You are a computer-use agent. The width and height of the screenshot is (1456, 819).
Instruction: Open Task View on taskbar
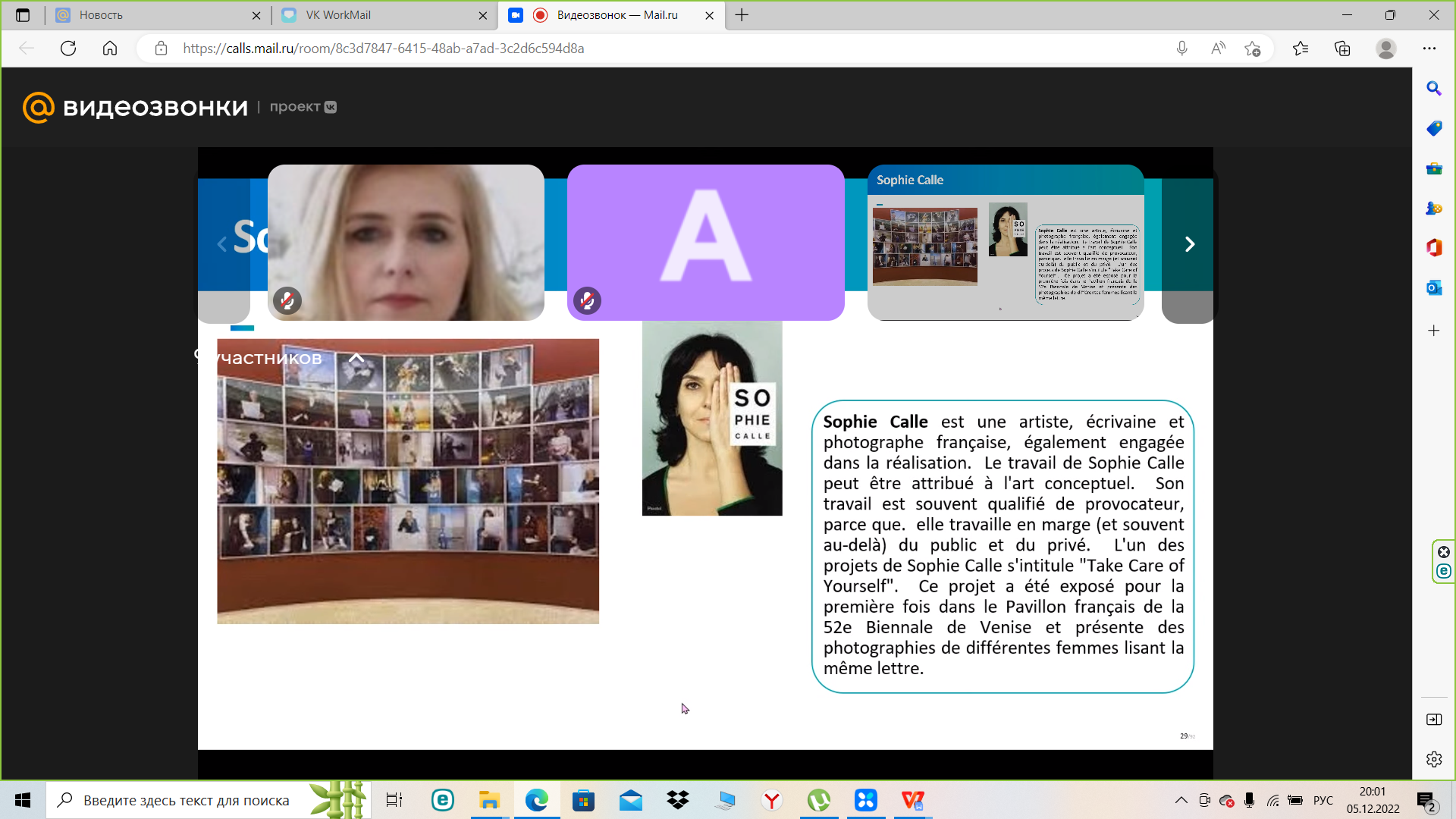(x=394, y=800)
